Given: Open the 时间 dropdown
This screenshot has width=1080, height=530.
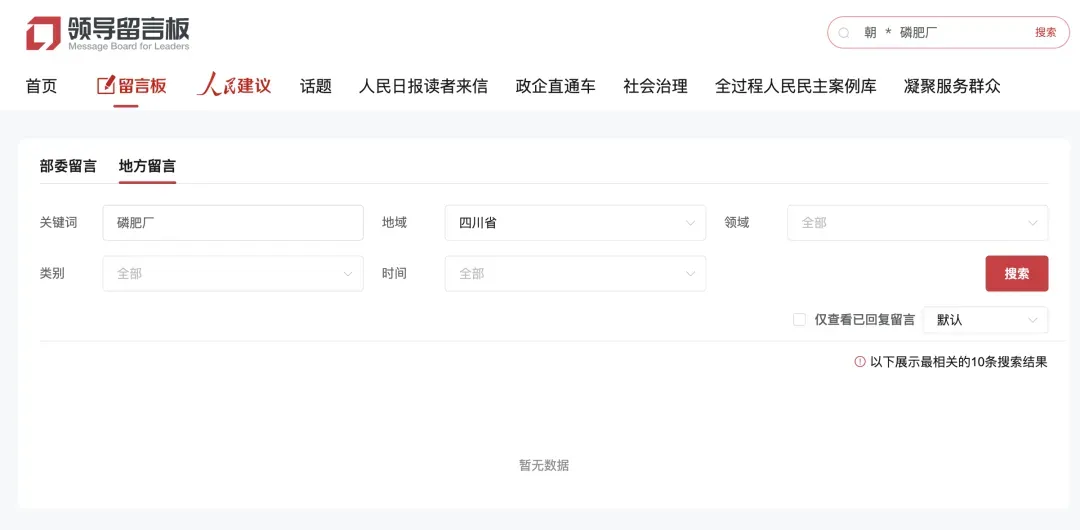Looking at the screenshot, I should 575,273.
